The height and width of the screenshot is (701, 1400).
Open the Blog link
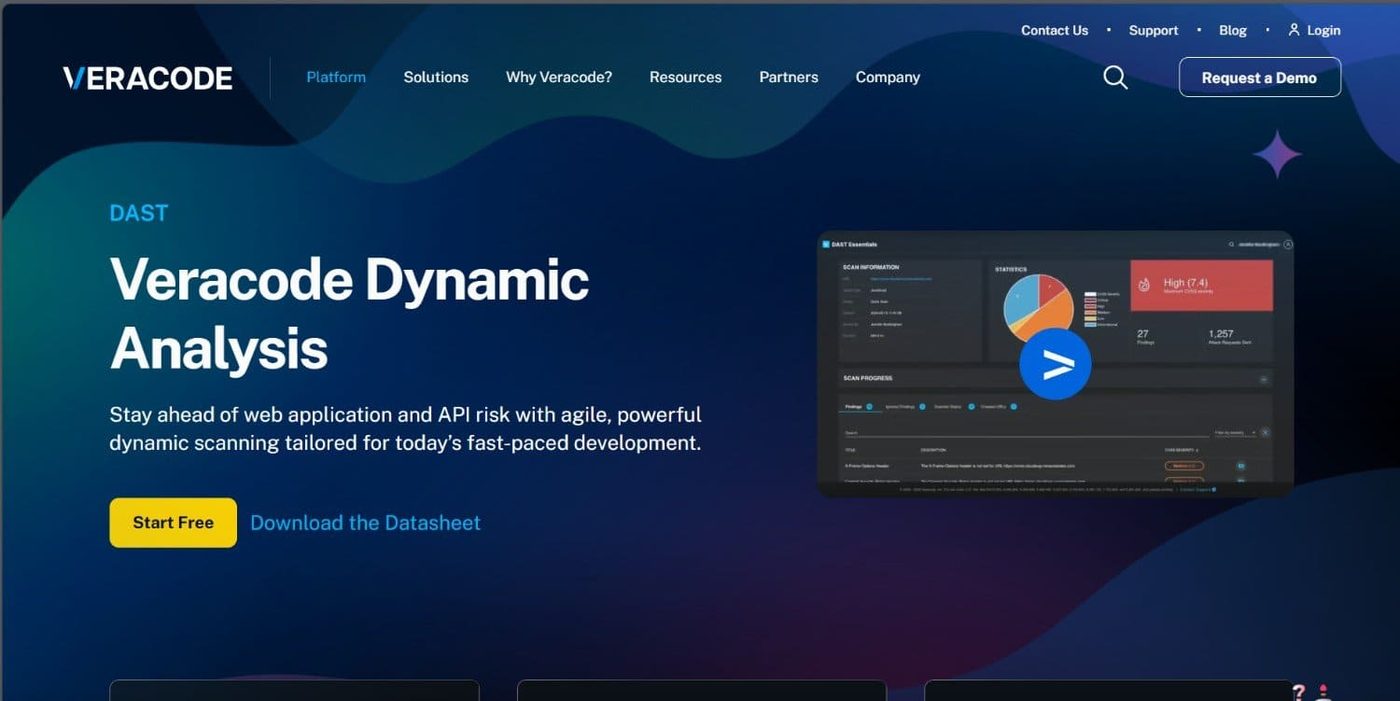1233,30
